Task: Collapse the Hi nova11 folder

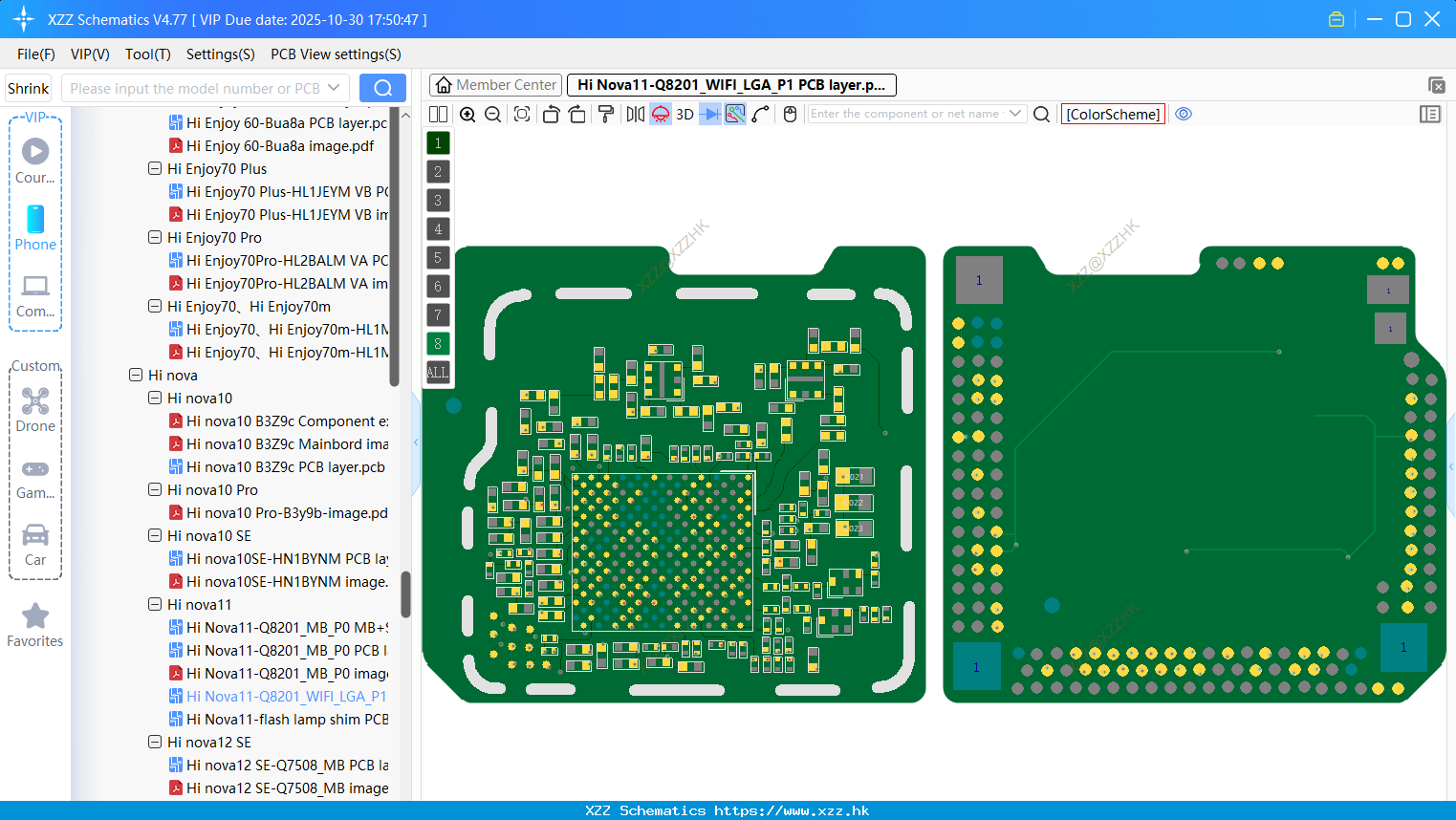Action: tap(155, 604)
